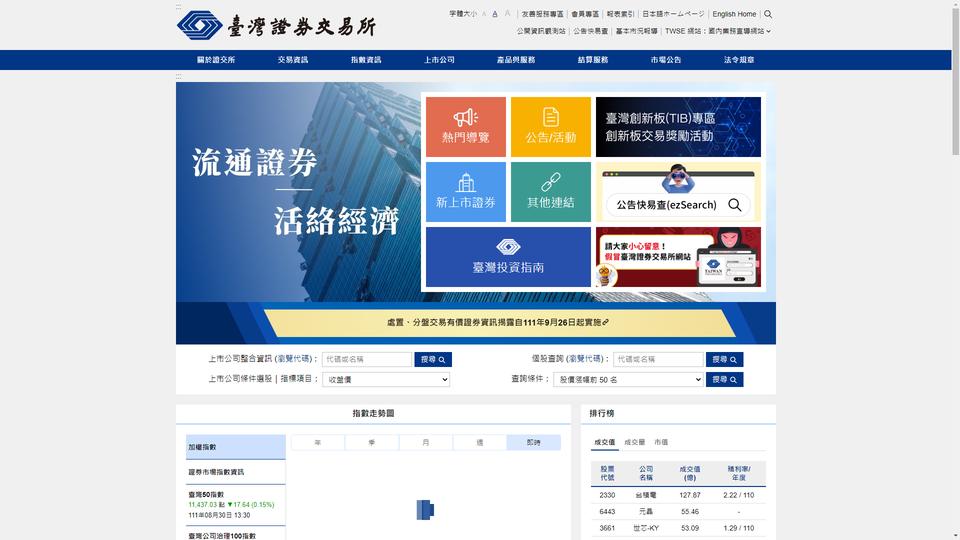Click stock code 6443 in ranking
Screen dimensions: 960x540
coord(607,511)
